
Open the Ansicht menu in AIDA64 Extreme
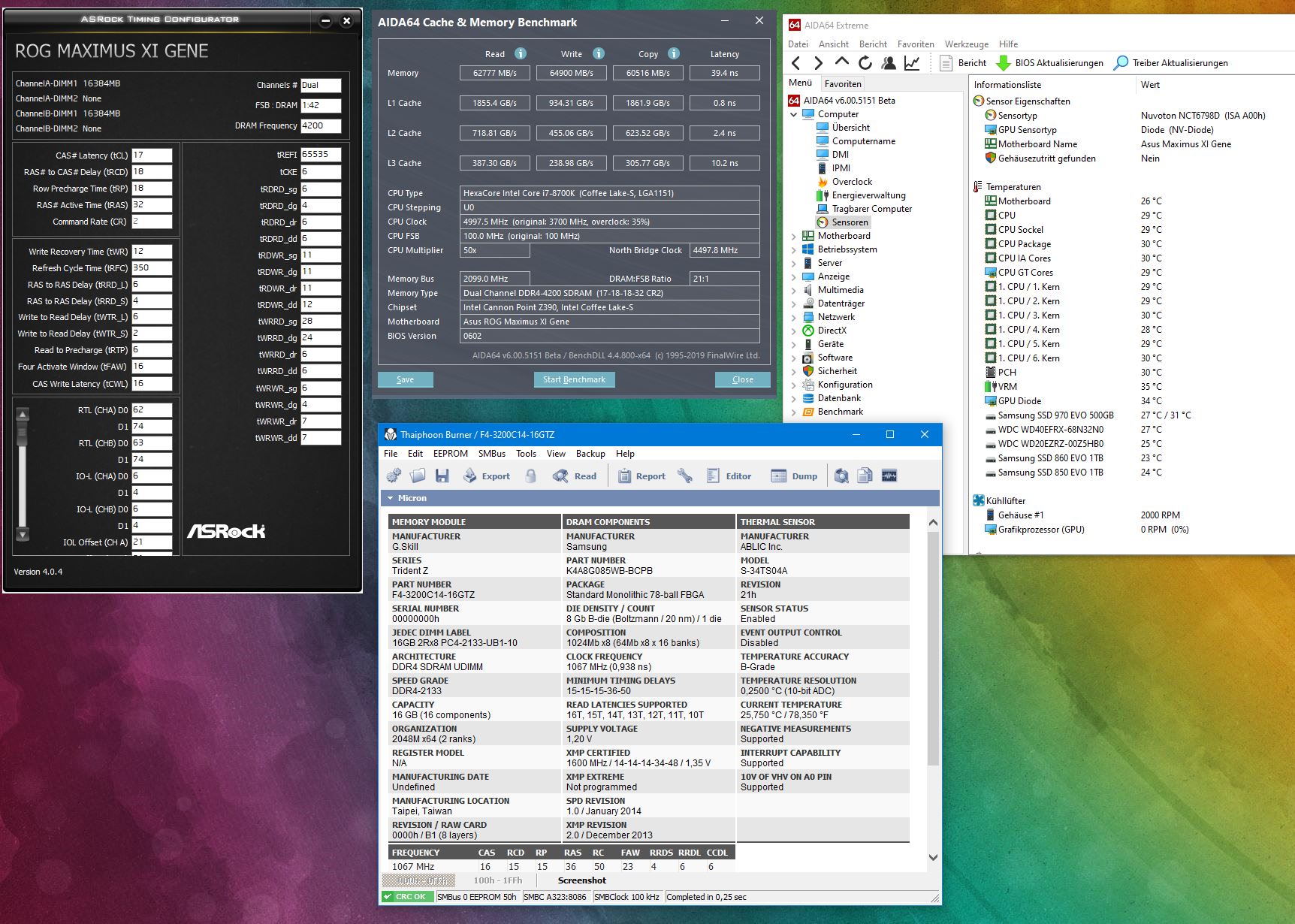(834, 44)
